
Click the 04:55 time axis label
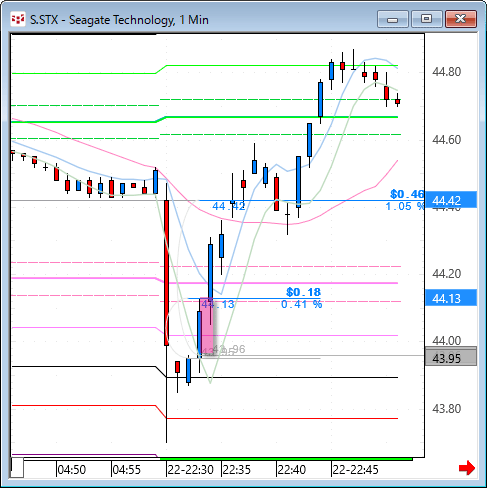127,469
